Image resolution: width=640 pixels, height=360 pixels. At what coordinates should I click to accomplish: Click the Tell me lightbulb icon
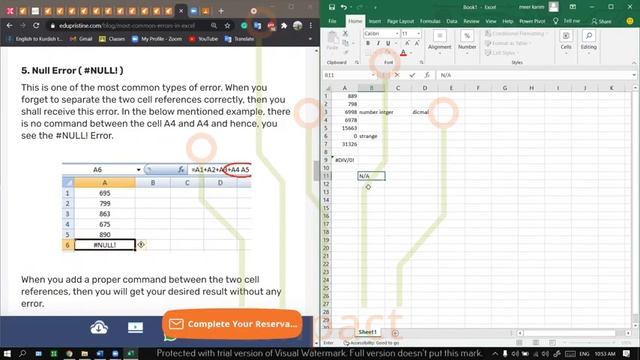(556, 21)
